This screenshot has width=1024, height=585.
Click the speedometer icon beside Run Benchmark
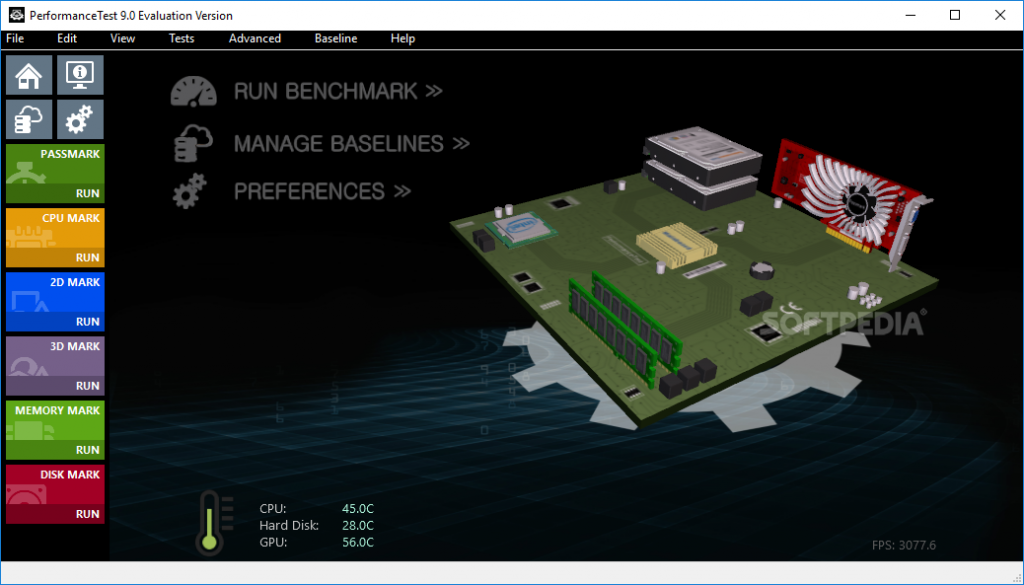pyautogui.click(x=193, y=91)
